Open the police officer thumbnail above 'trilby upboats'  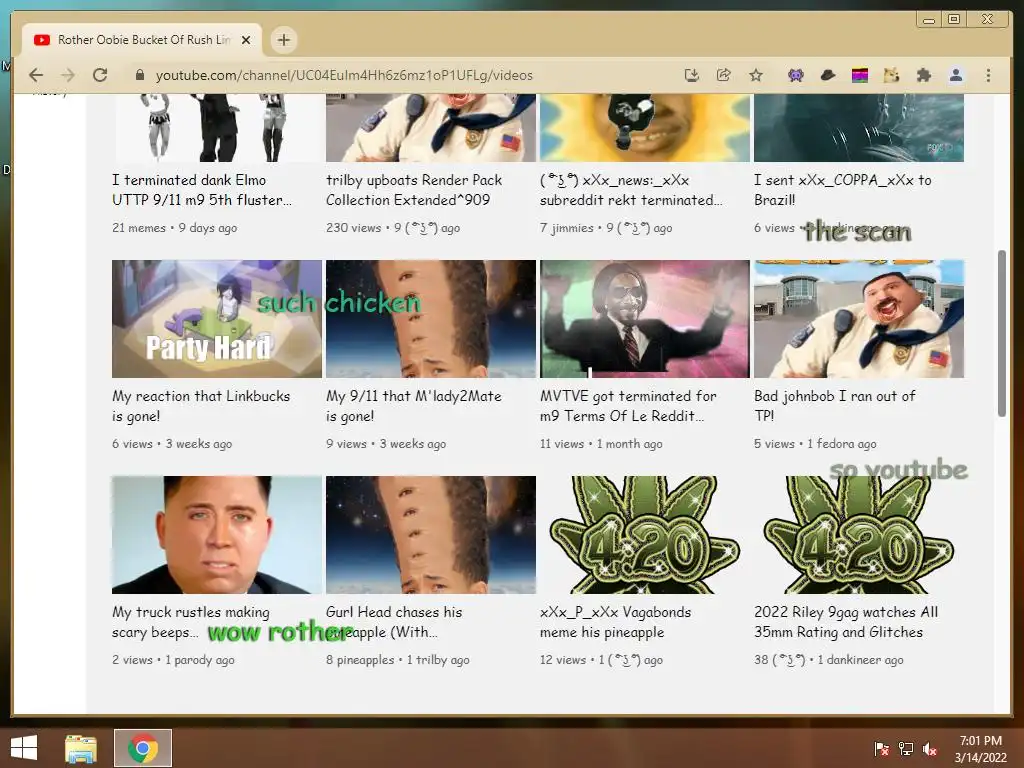click(431, 127)
